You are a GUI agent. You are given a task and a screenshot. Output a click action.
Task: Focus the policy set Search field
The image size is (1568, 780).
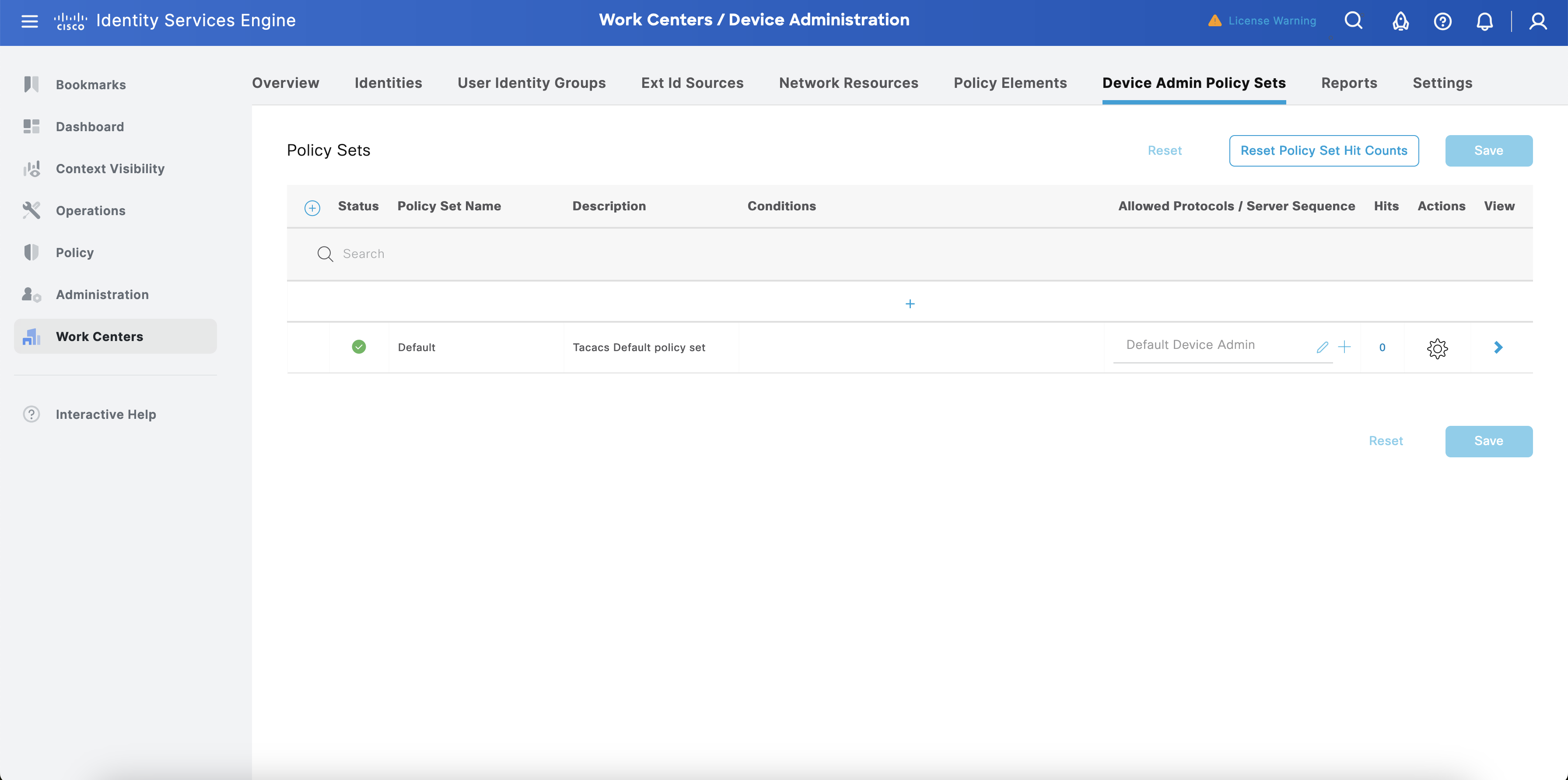click(910, 254)
